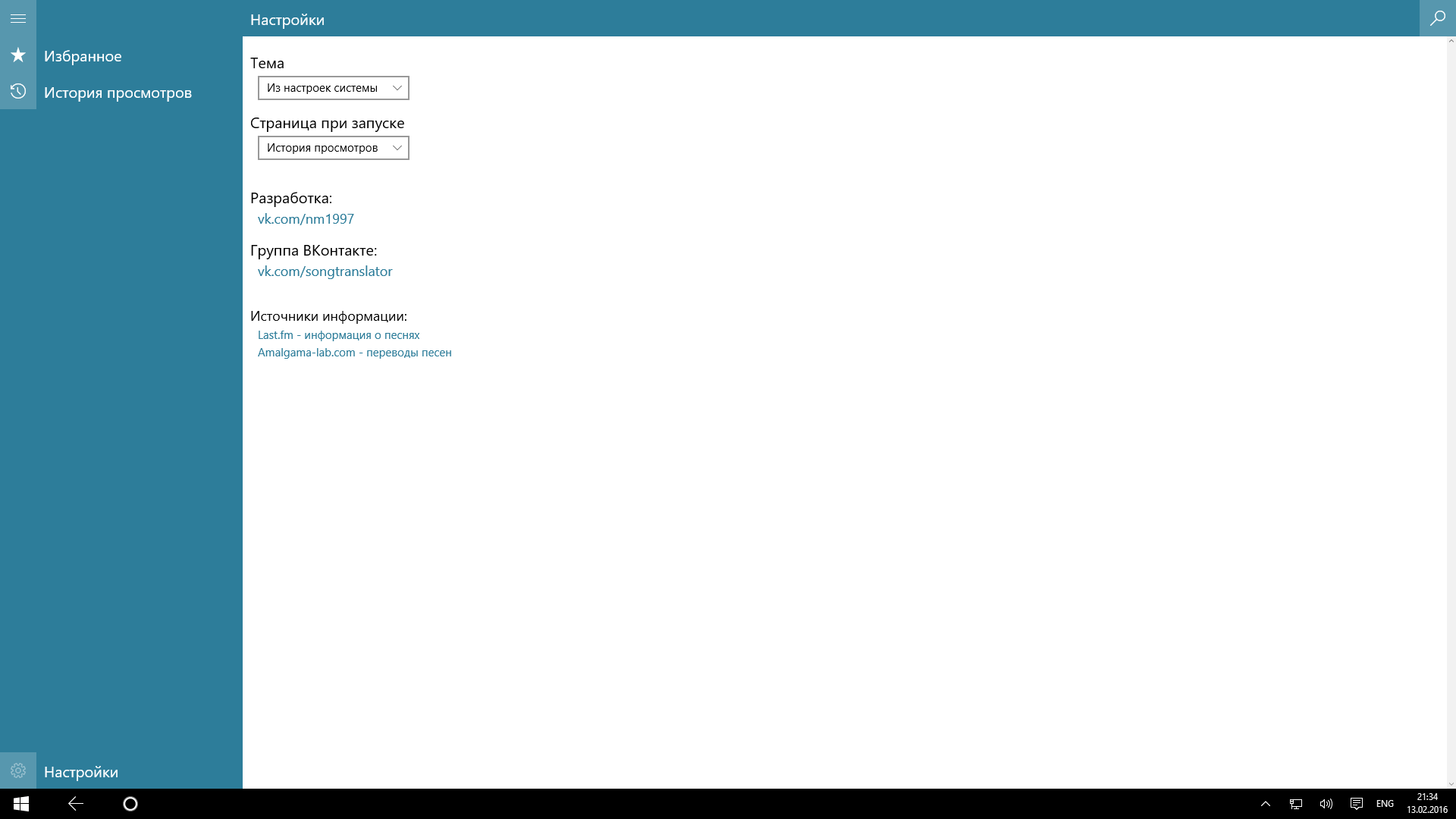Image resolution: width=1456 pixels, height=819 pixels.
Task: Open the hamburger menu
Action: [x=18, y=18]
